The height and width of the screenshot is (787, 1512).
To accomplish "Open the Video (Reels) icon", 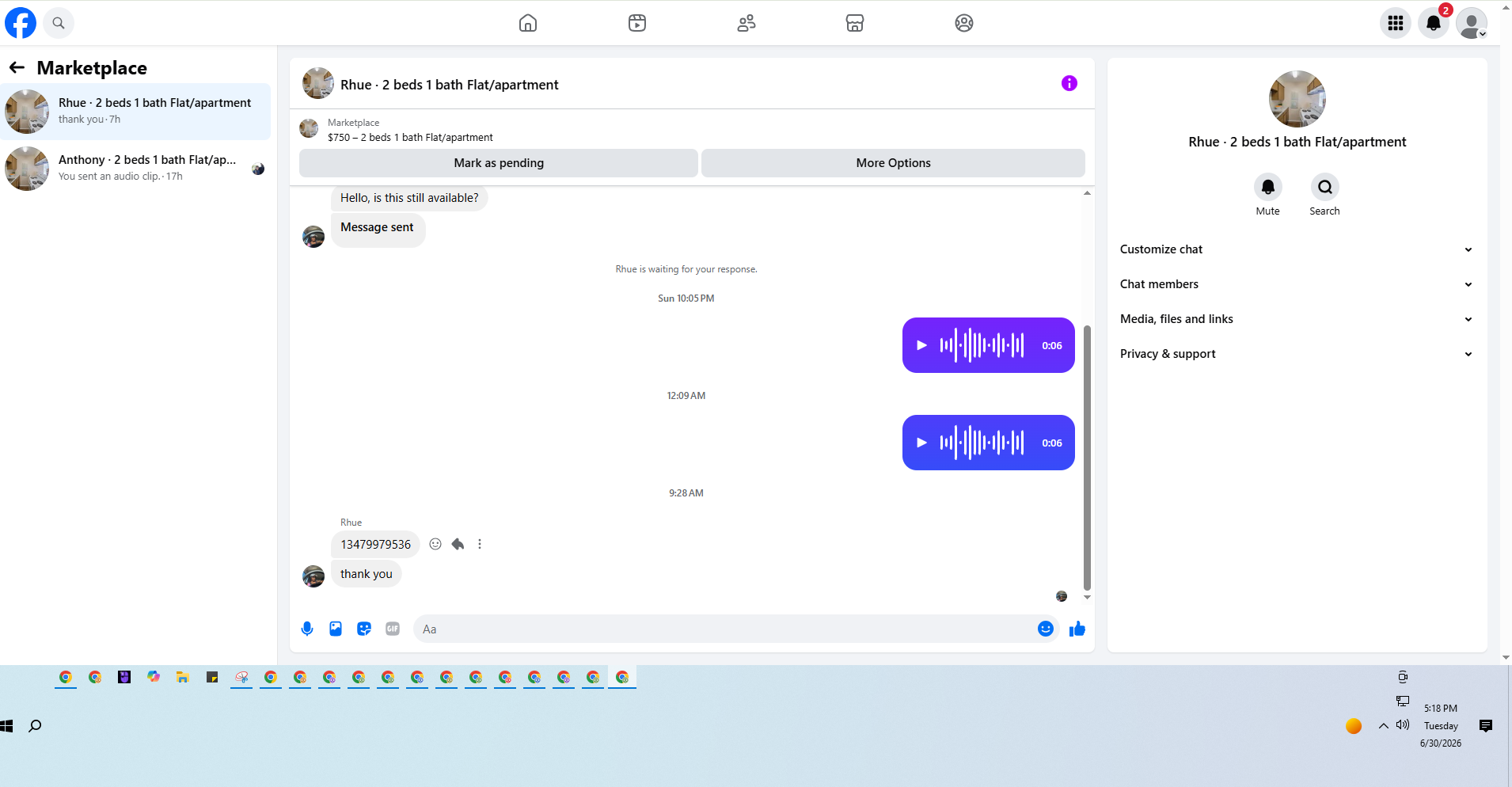I will pos(637,23).
